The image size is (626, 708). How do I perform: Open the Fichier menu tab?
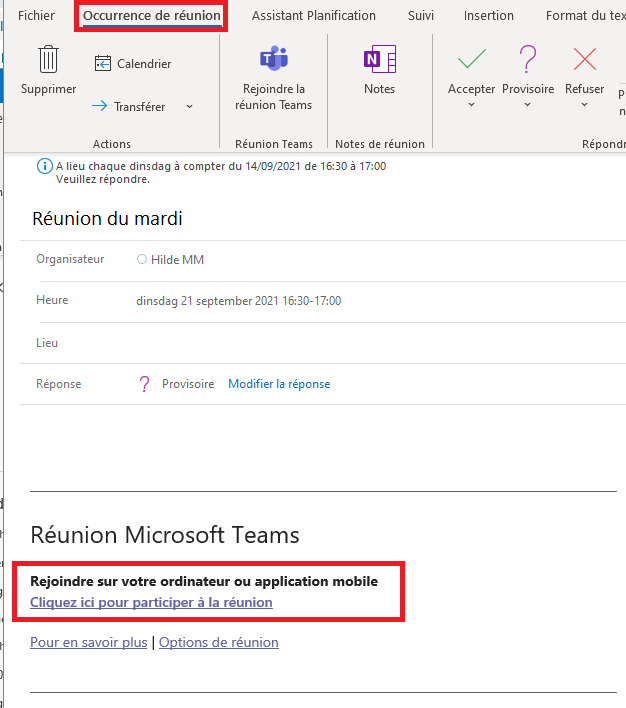[36, 16]
